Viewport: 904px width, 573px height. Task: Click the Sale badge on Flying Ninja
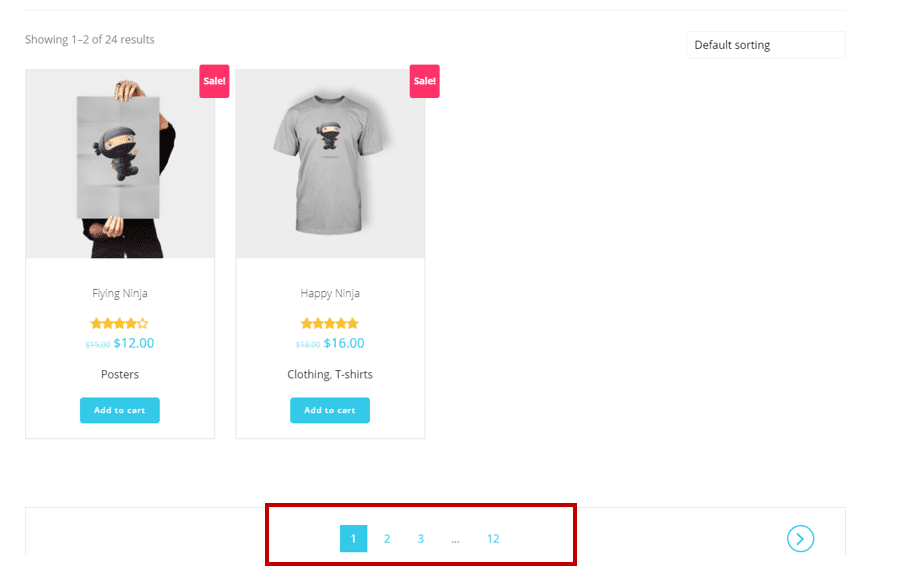click(214, 81)
